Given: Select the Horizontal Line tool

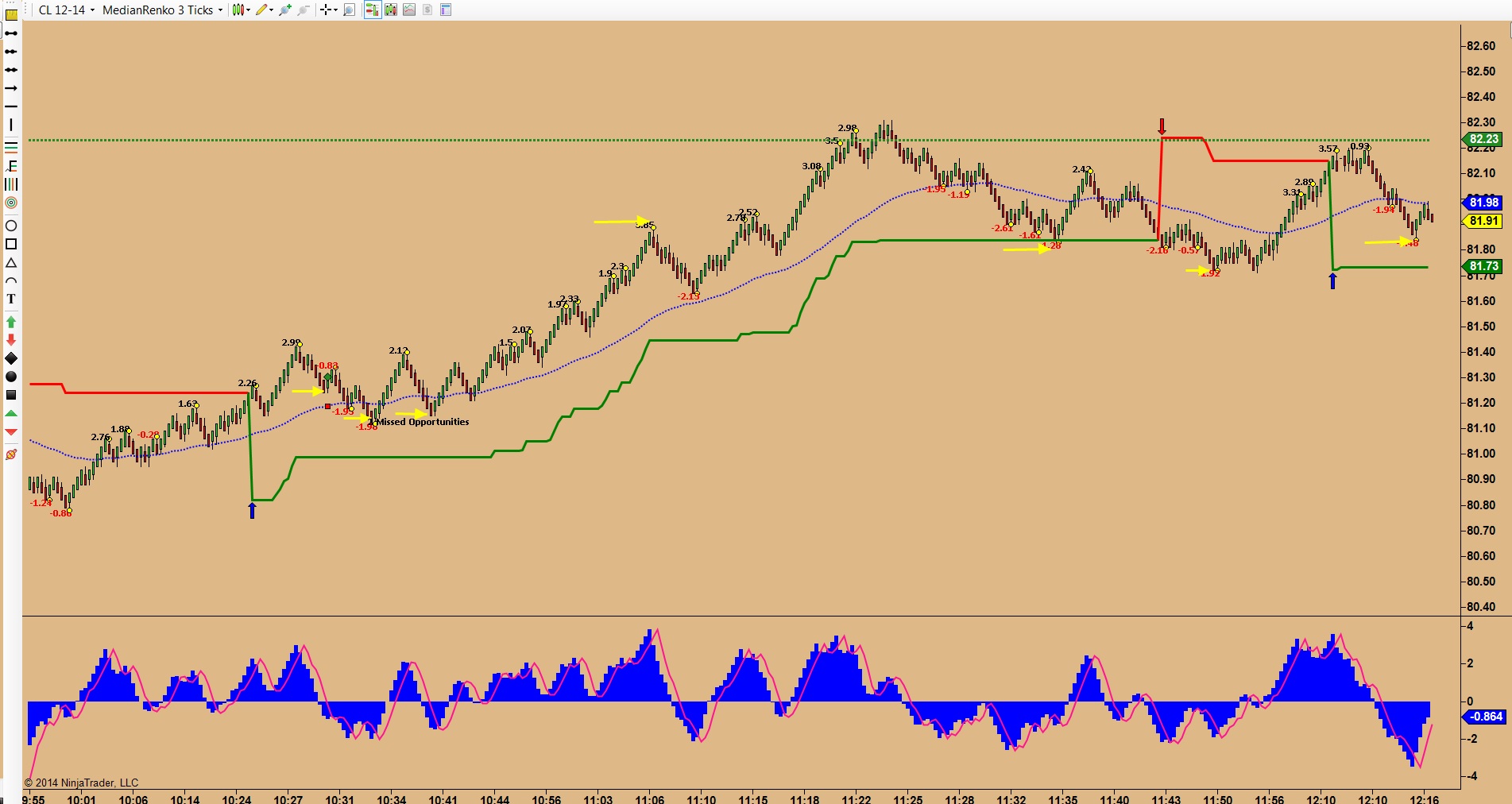Looking at the screenshot, I should click(x=11, y=106).
